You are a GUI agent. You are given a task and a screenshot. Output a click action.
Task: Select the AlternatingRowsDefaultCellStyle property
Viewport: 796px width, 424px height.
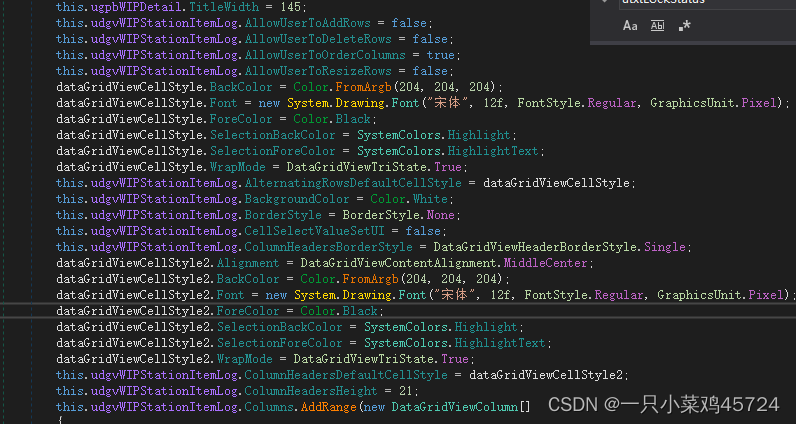coord(353,183)
